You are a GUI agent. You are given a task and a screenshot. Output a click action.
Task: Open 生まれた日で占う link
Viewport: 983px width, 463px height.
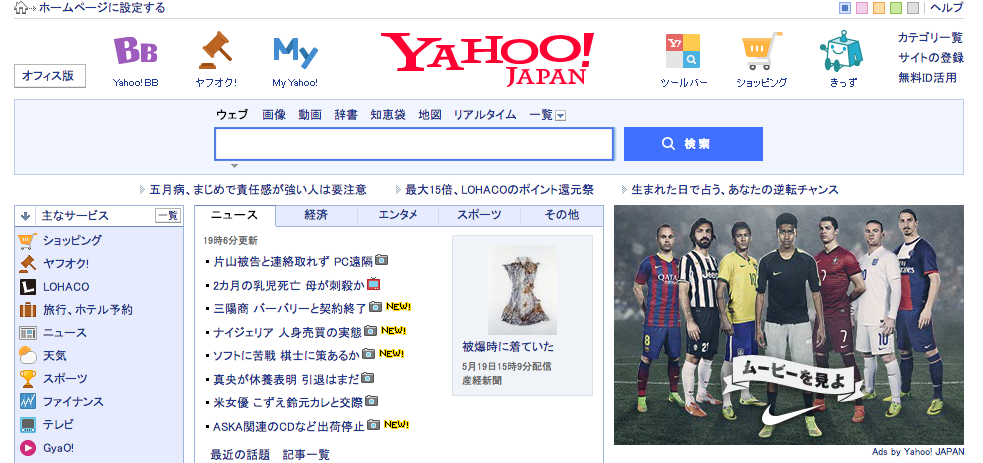tap(735, 190)
